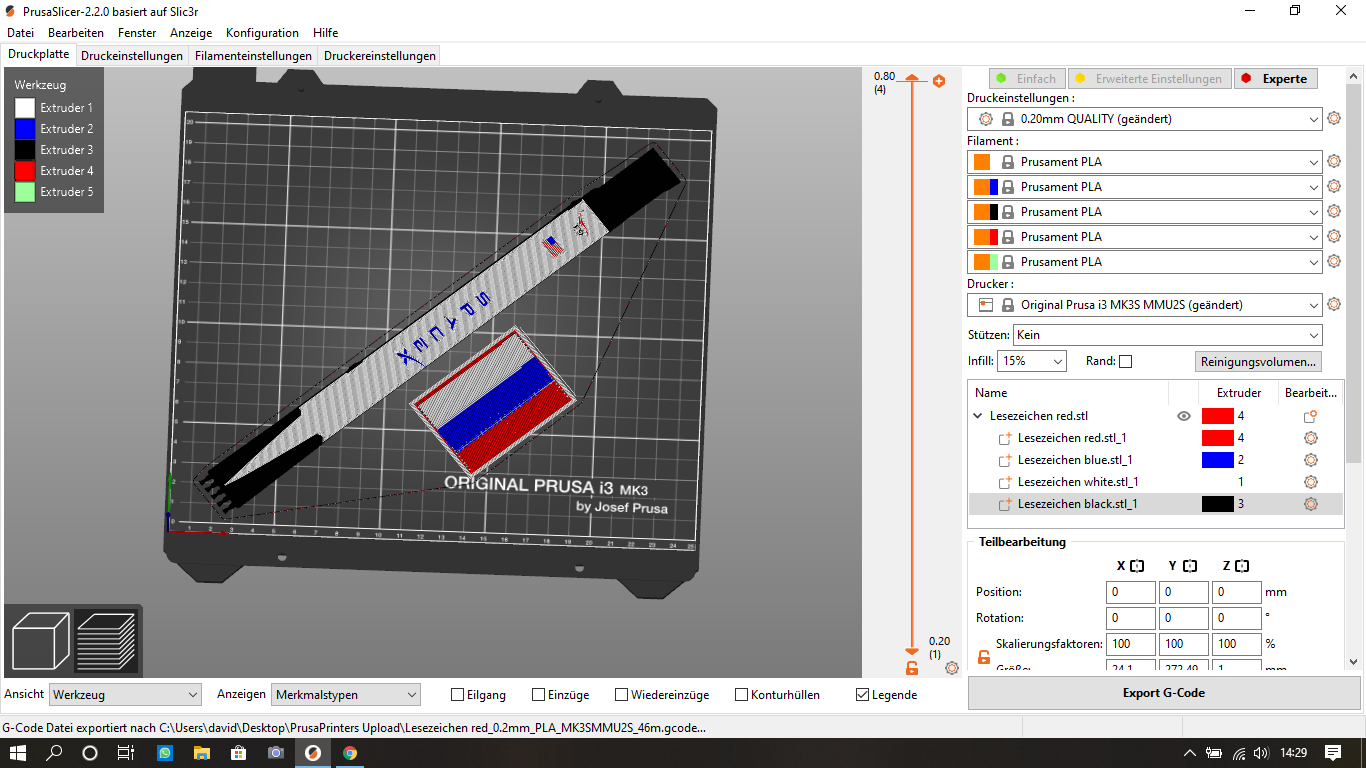This screenshot has height=768, width=1366.
Task: Collapse the Lesezeichen red.stl object tree
Action: 978,416
